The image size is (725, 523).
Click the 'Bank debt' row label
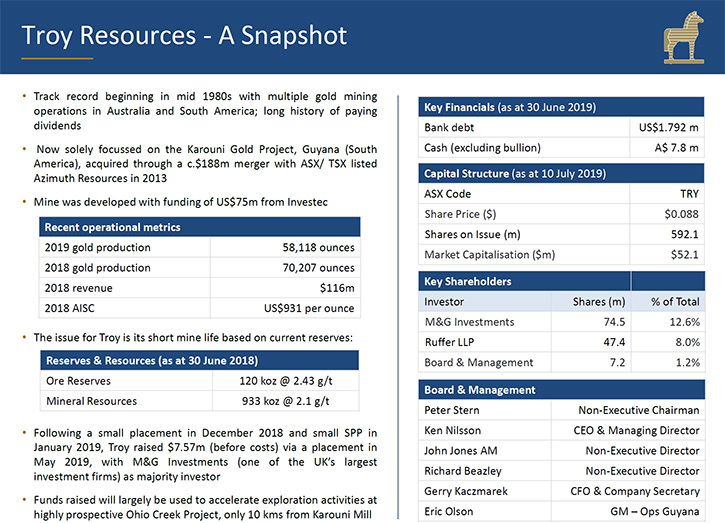pos(449,128)
